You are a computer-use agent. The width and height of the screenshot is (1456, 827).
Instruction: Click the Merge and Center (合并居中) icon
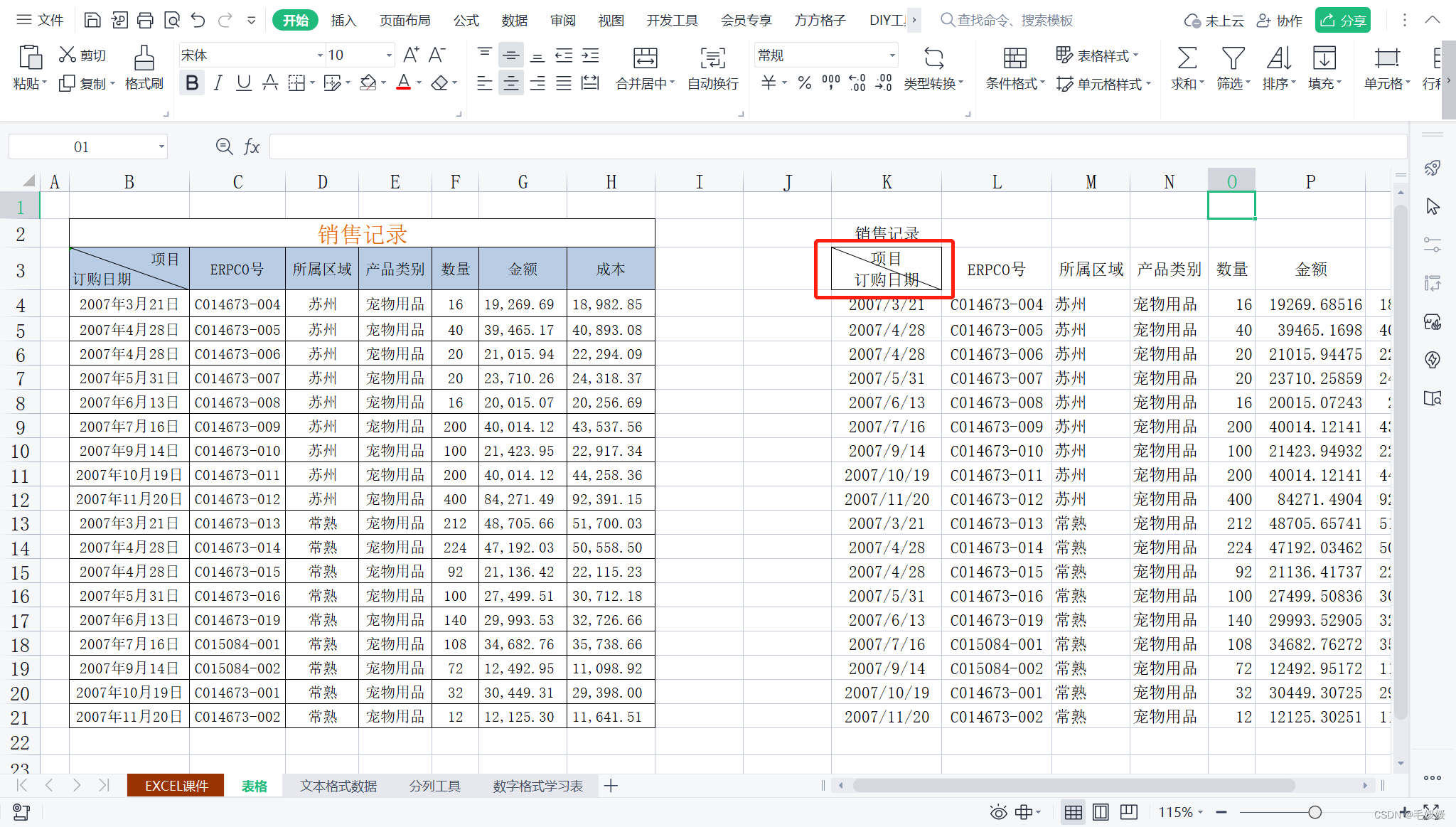[x=645, y=58]
